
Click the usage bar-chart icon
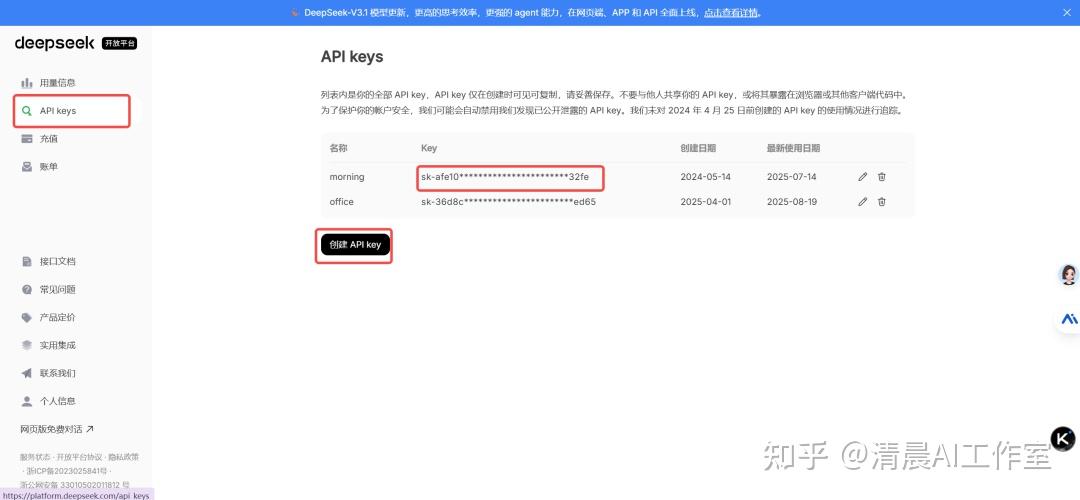[x=27, y=83]
